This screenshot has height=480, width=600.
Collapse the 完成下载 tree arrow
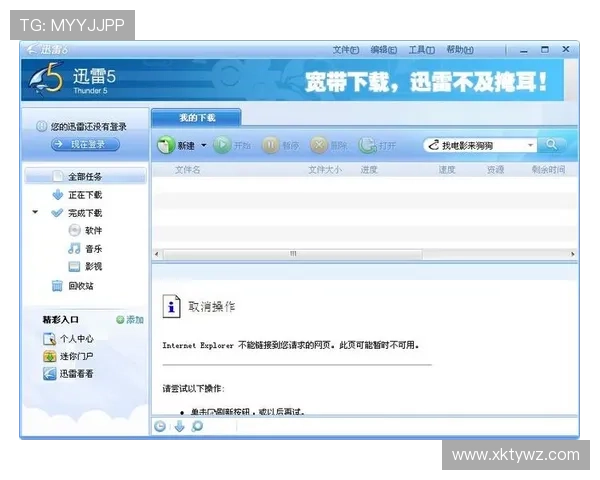(35, 212)
